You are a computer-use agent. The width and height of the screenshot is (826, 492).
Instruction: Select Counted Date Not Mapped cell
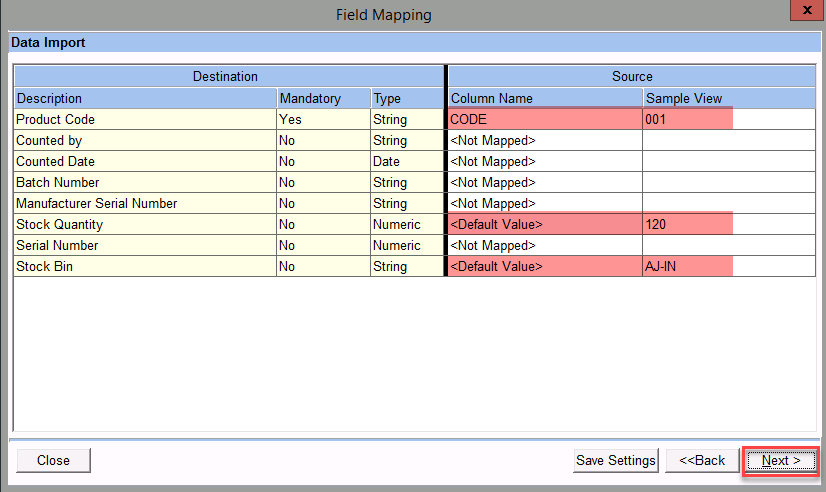point(545,162)
